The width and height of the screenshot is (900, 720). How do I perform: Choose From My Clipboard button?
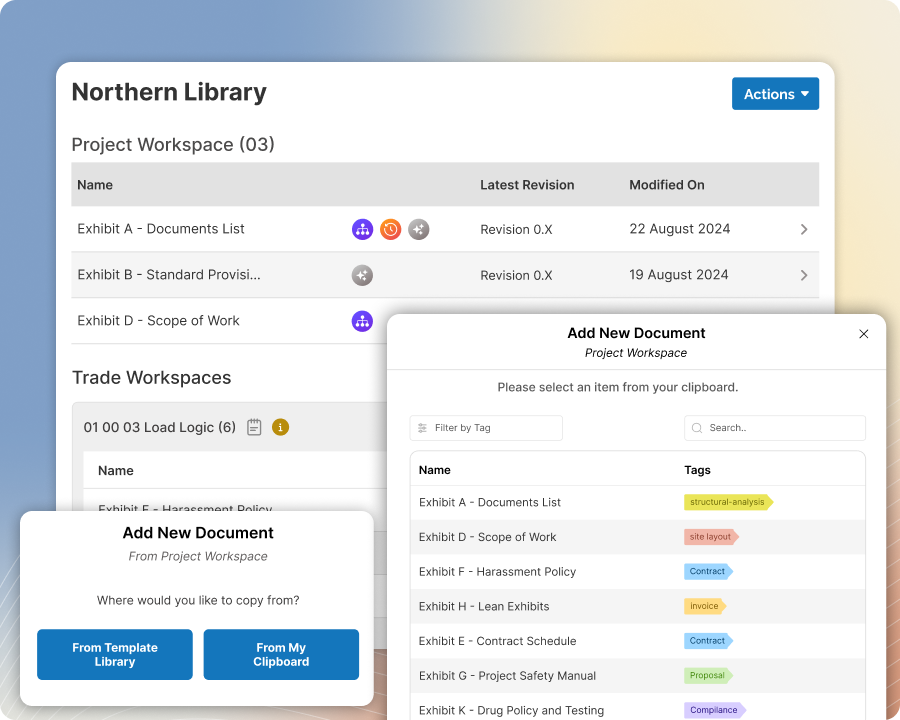(x=281, y=655)
